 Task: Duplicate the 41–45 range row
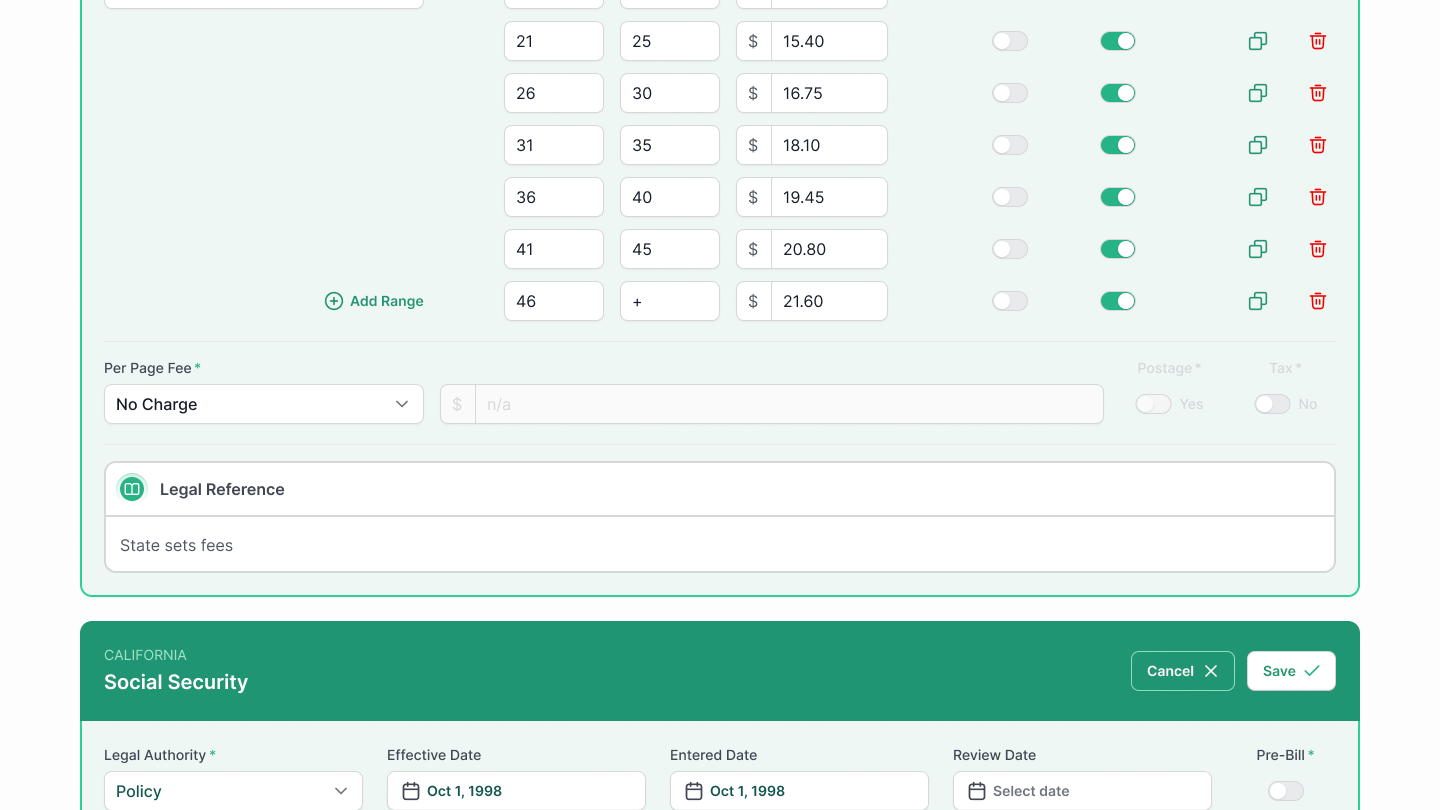(1258, 249)
